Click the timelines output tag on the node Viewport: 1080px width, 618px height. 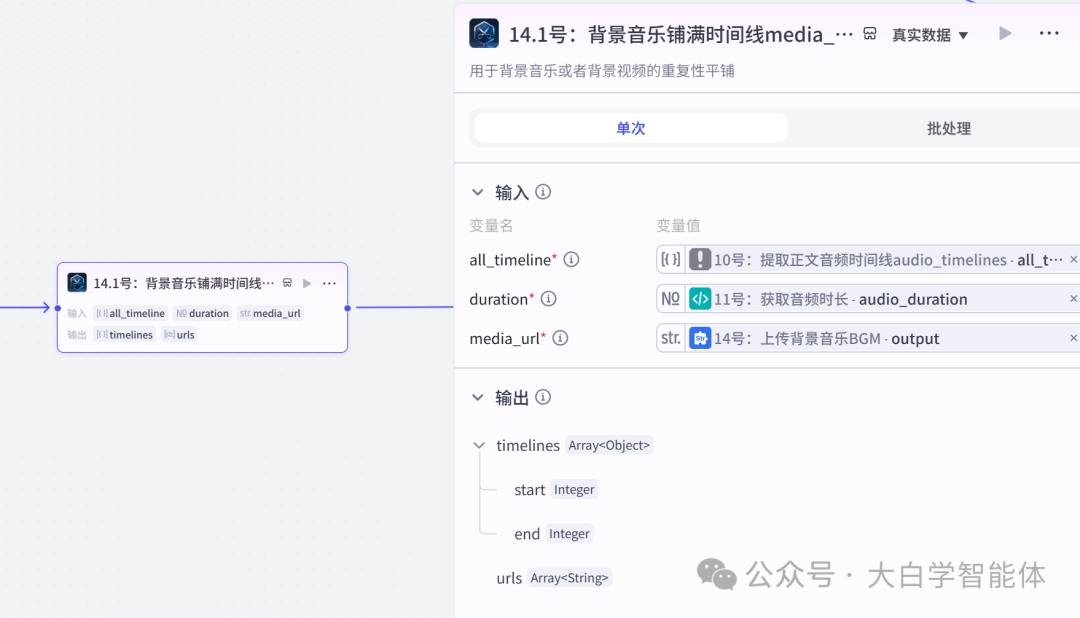[x=125, y=335]
